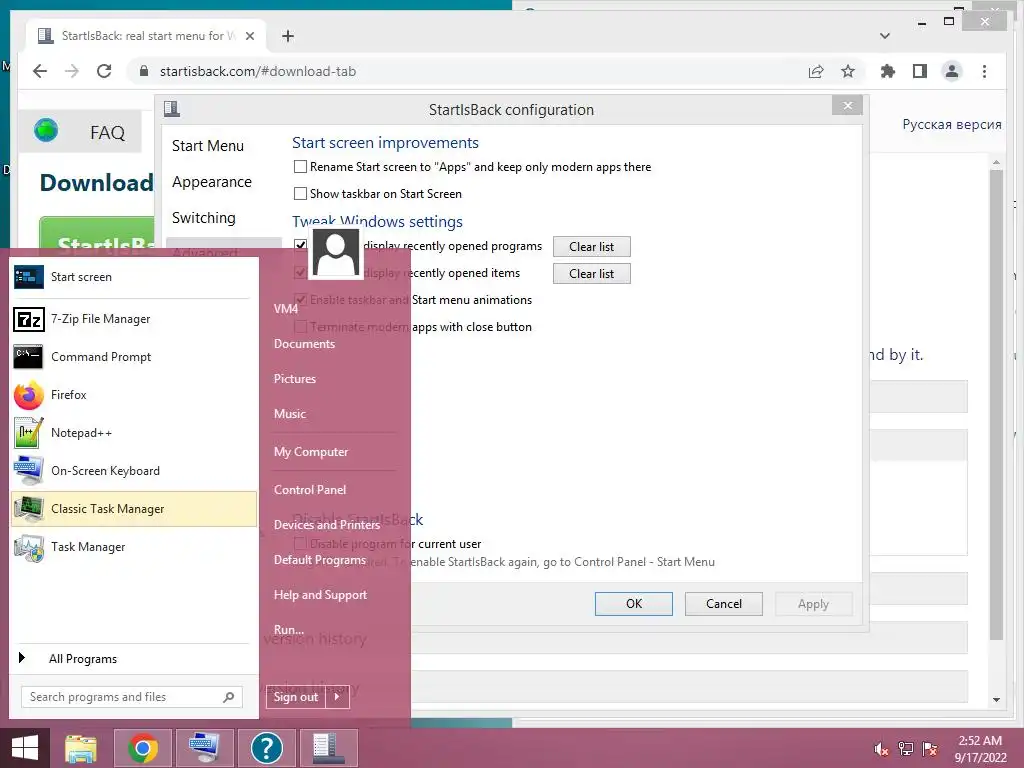Open Task Manager from start menu list
The width and height of the screenshot is (1024, 768).
(x=134, y=547)
